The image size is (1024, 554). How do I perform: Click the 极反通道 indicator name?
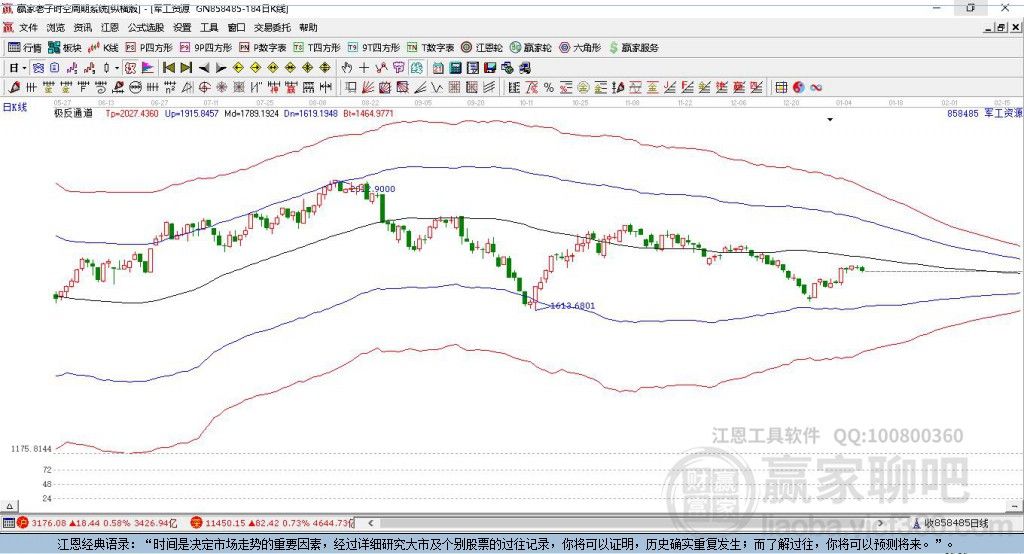[73, 113]
